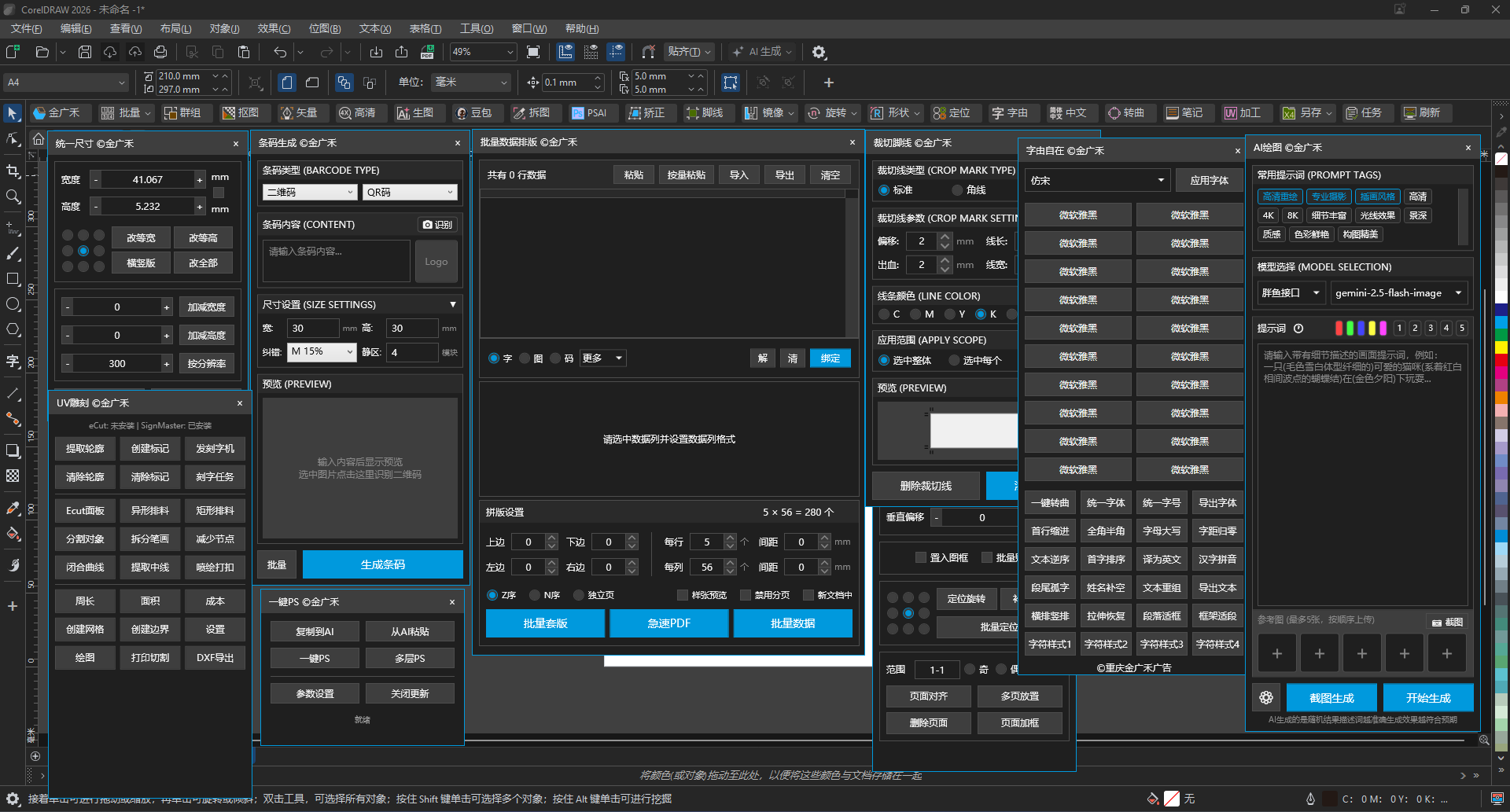
Task: Click the 开始生成 button
Action: (1427, 698)
